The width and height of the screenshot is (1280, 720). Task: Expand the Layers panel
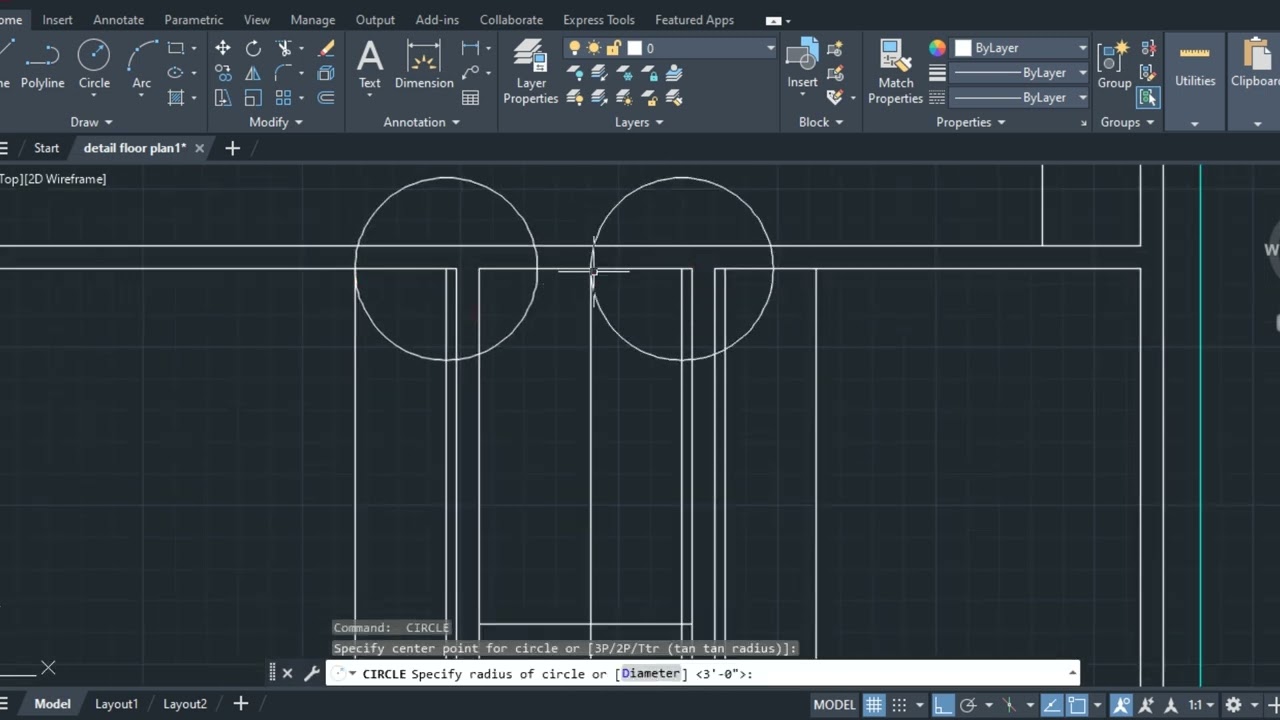coord(639,122)
